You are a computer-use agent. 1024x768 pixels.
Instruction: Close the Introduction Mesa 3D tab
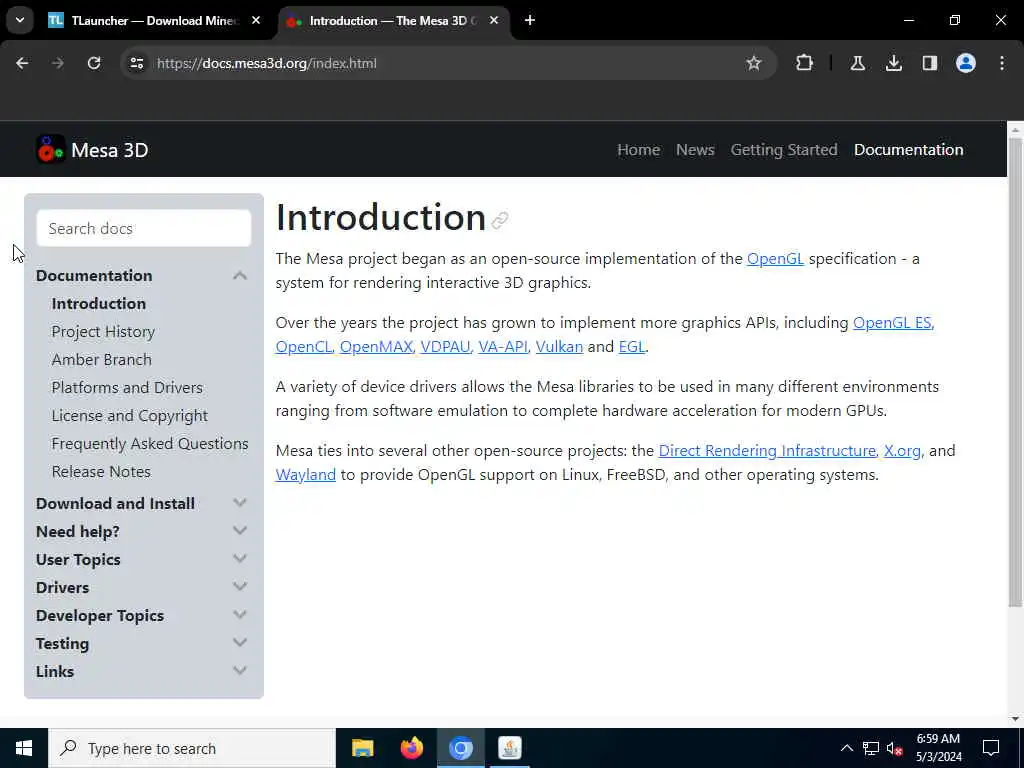494,20
